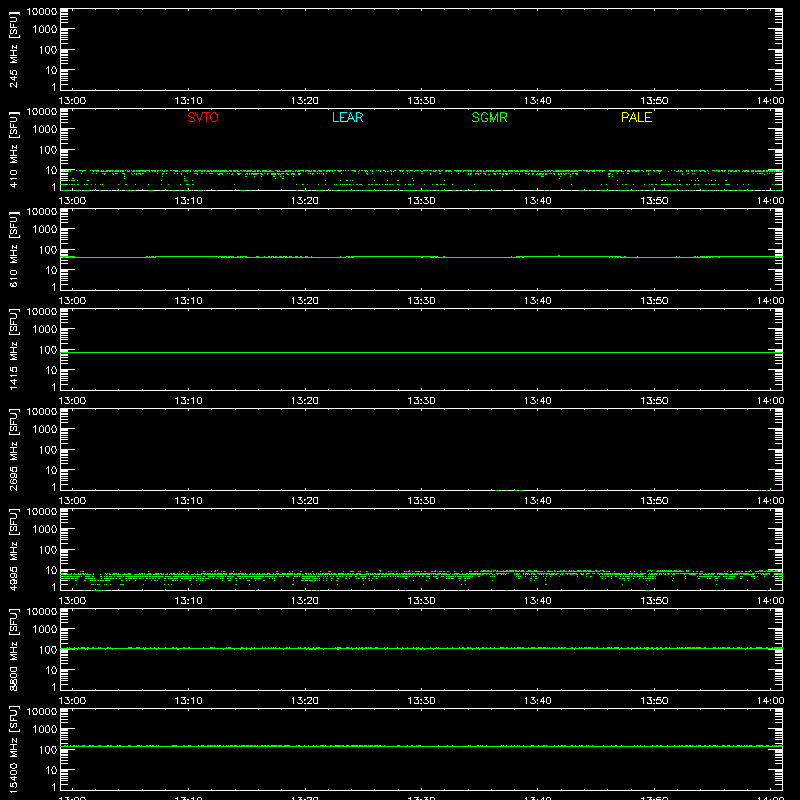Click 13:30 time label below 1415 MHz panel
The height and width of the screenshot is (800, 800).
(421, 401)
